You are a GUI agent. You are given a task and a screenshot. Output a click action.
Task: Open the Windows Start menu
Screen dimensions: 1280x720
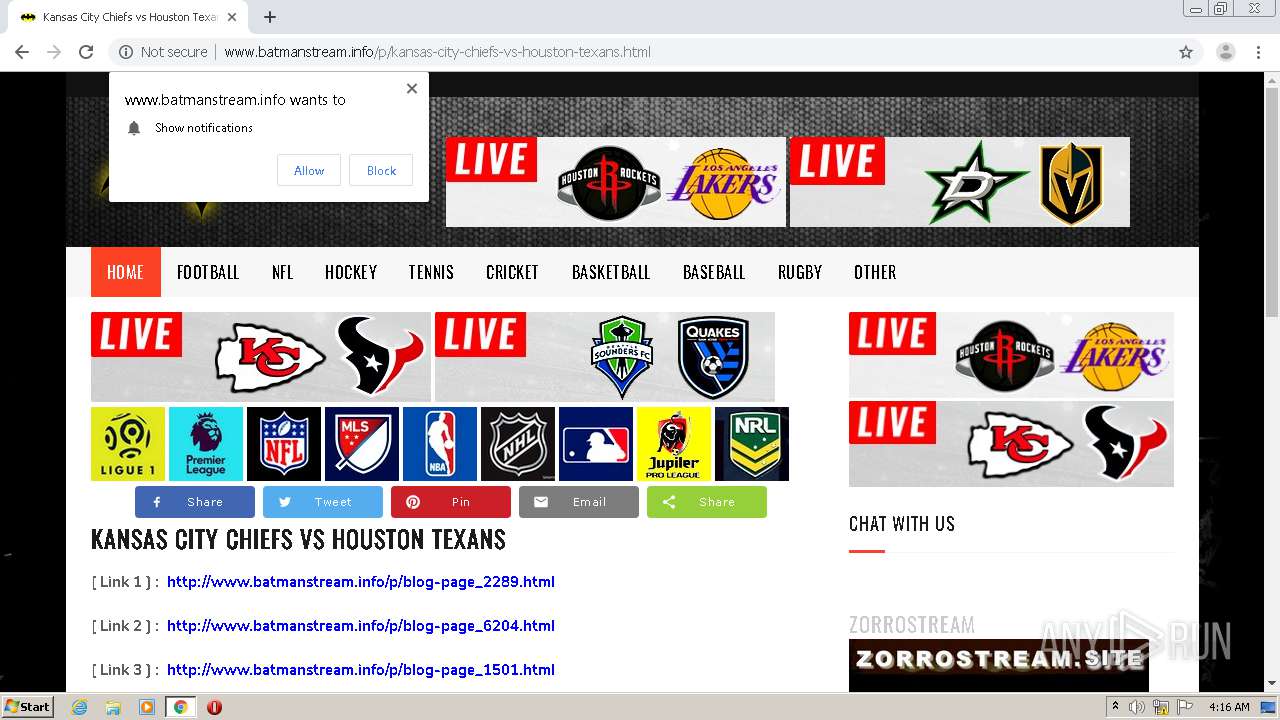pyautogui.click(x=27, y=707)
